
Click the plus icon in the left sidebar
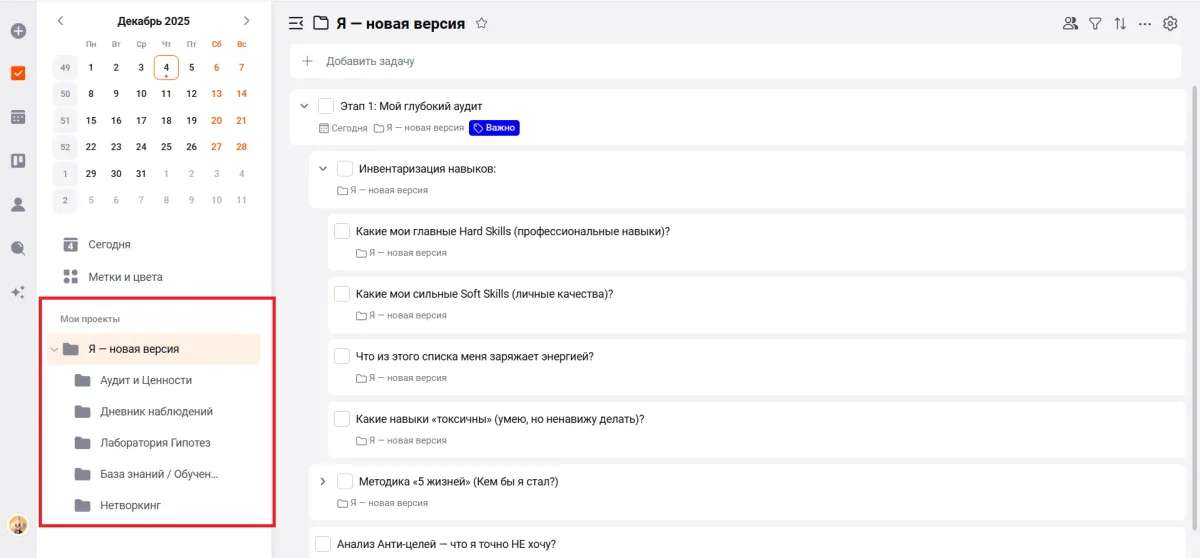point(18,31)
